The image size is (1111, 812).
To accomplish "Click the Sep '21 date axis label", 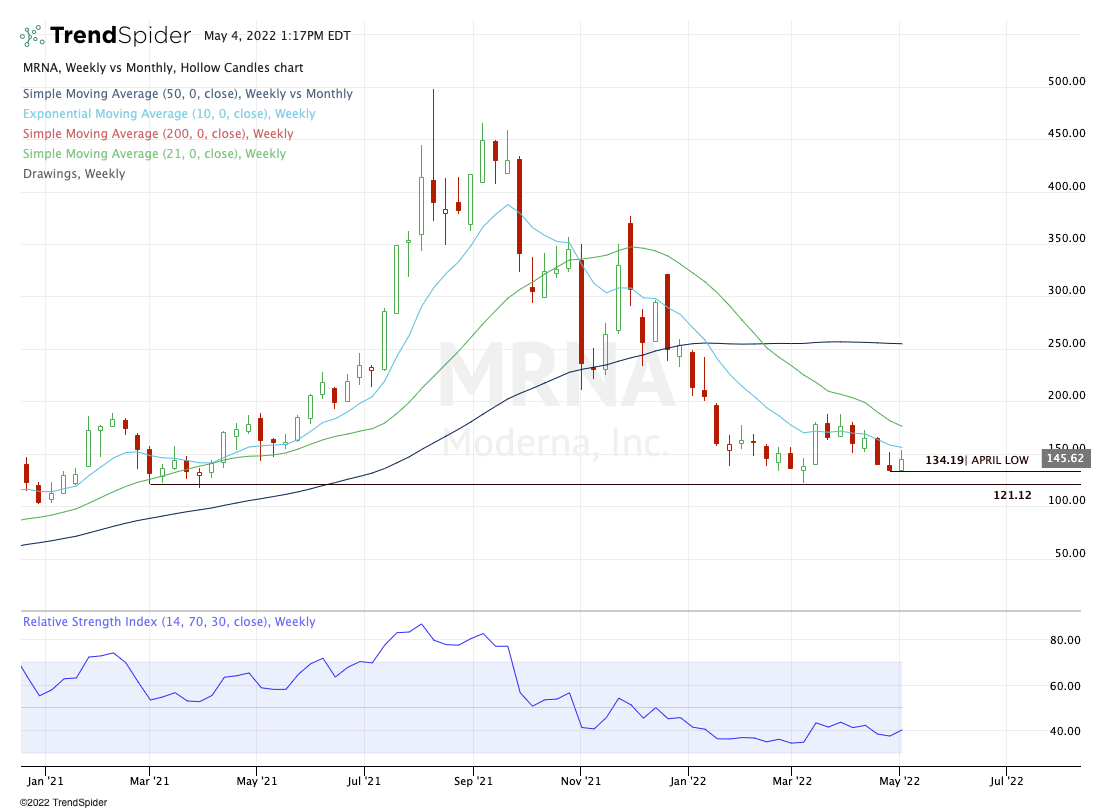I will click(473, 781).
